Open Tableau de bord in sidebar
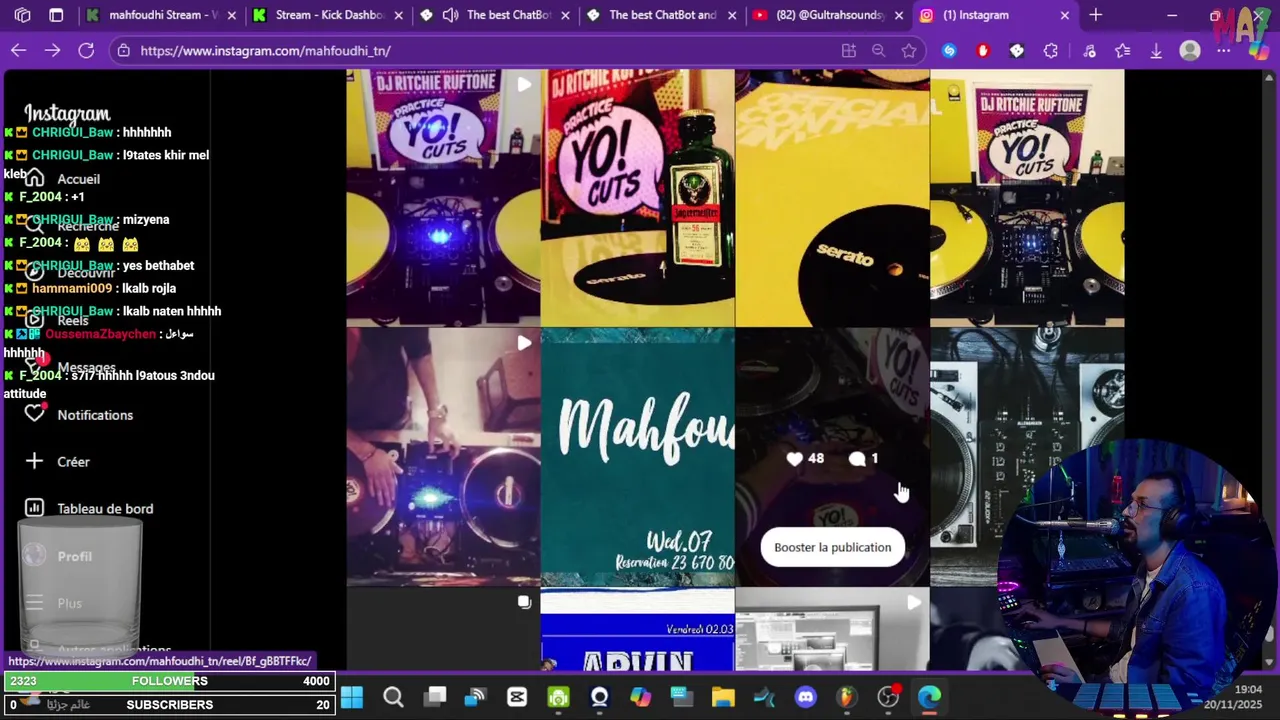Image resolution: width=1280 pixels, height=720 pixels. pyautogui.click(x=105, y=509)
